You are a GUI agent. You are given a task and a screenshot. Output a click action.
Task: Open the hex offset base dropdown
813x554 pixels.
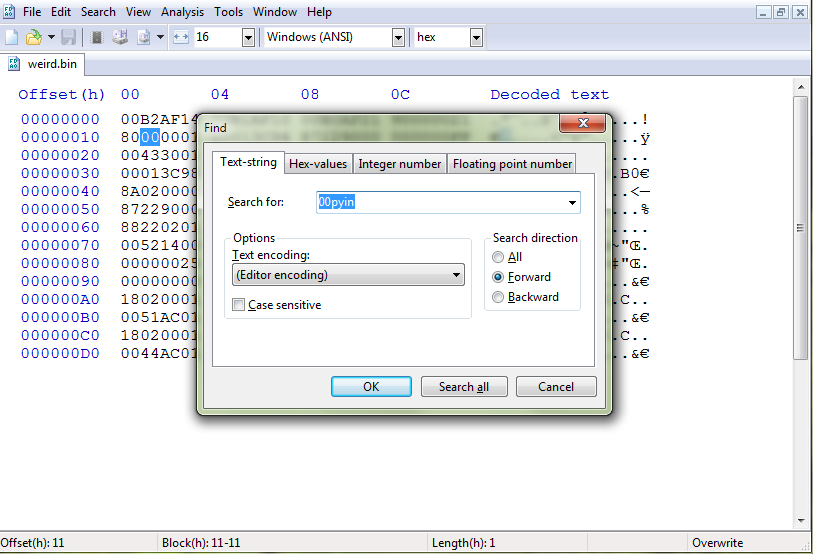click(476, 37)
